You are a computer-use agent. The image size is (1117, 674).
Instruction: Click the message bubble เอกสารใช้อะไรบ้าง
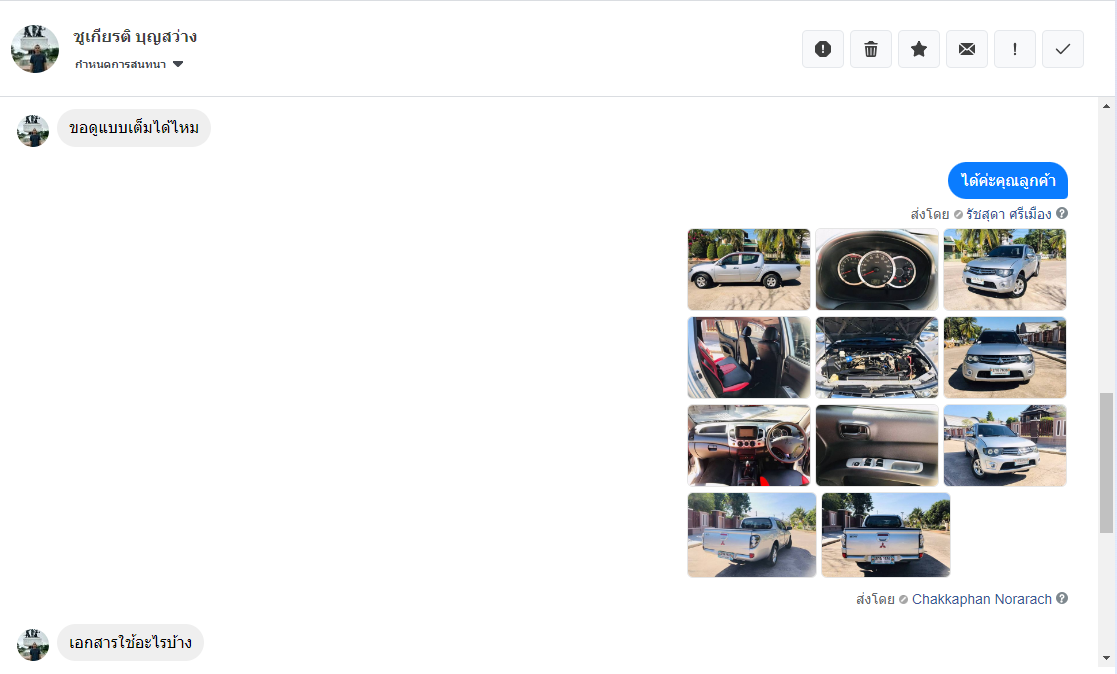pyautogui.click(x=130, y=643)
